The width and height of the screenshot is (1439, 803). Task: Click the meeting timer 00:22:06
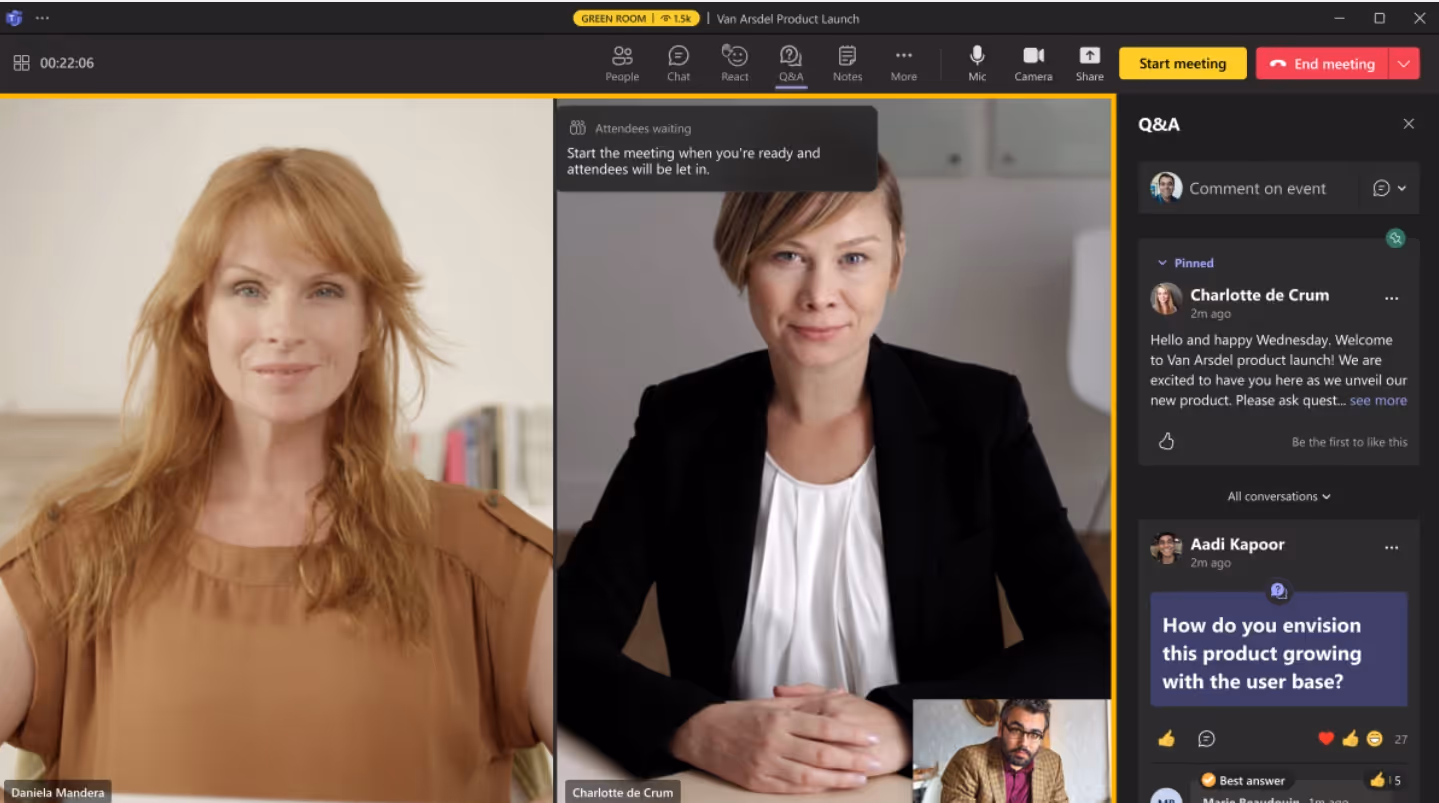67,63
